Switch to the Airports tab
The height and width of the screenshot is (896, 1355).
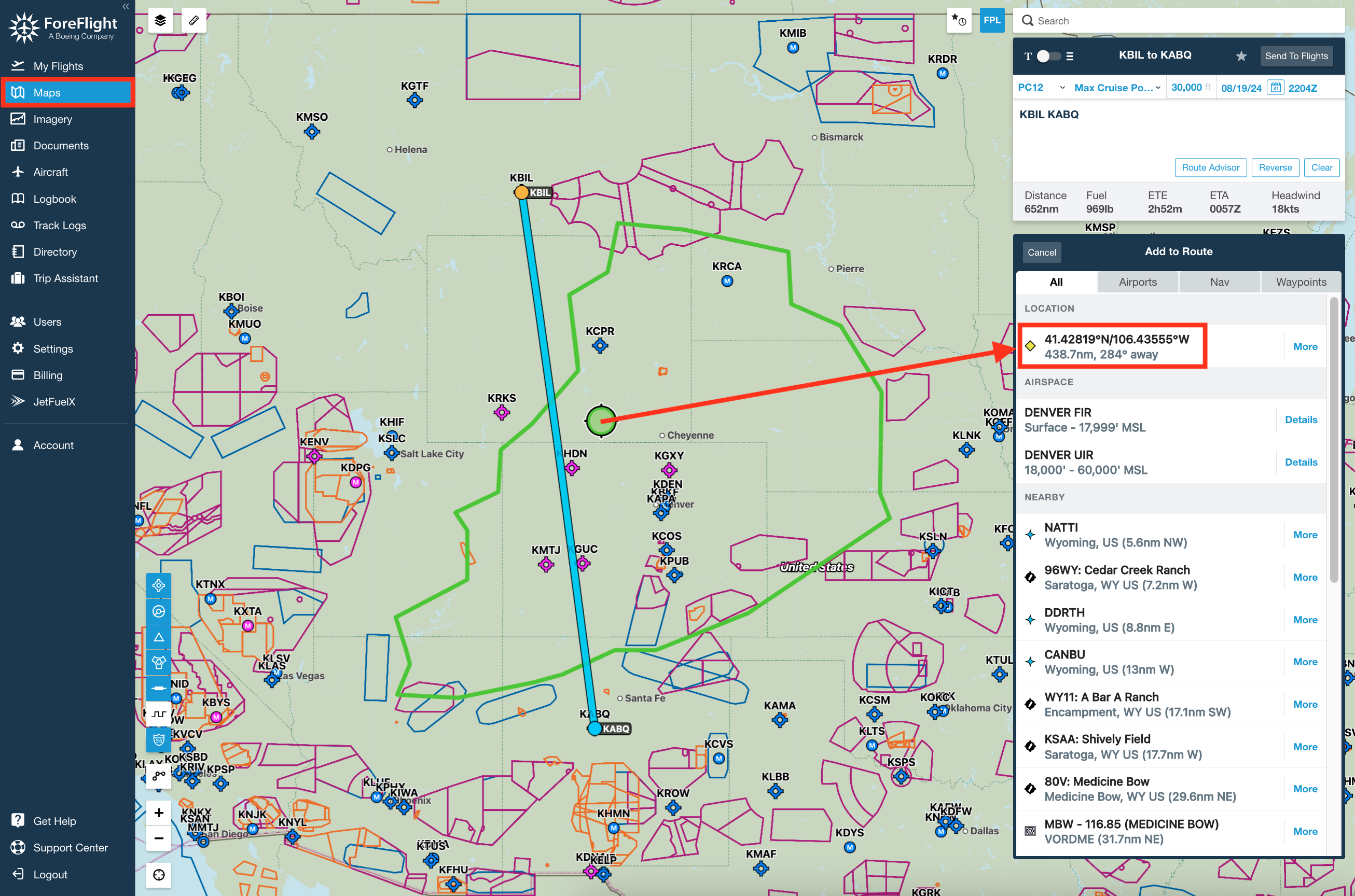click(x=1138, y=282)
